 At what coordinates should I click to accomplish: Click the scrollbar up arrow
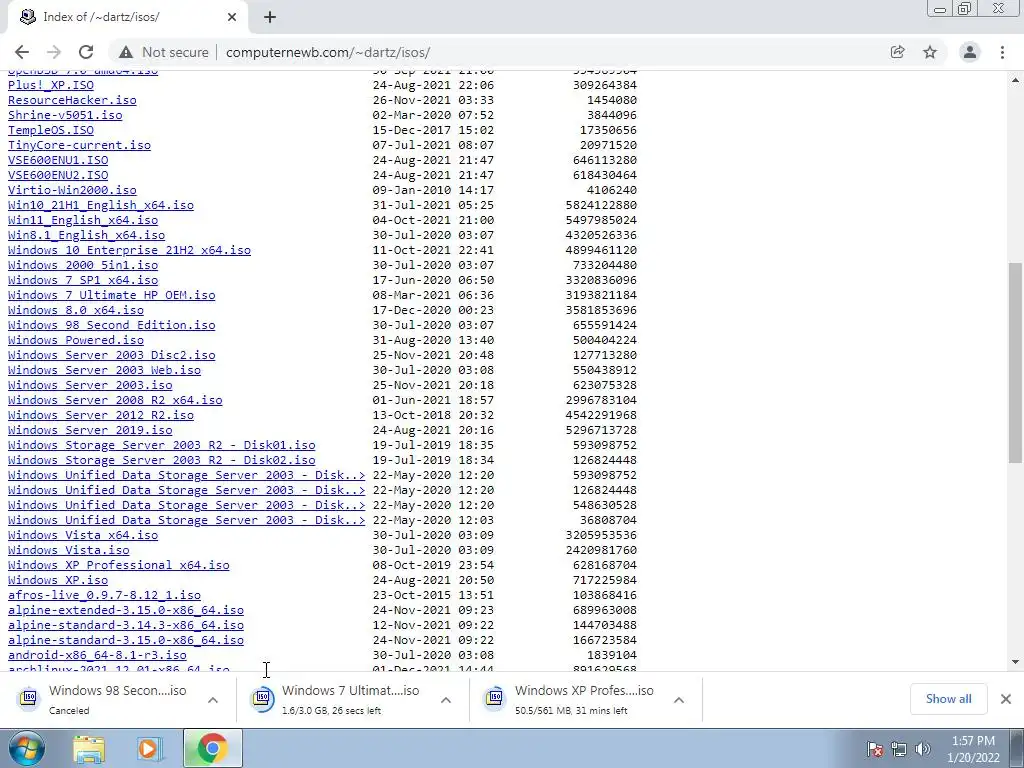pyautogui.click(x=1015, y=80)
